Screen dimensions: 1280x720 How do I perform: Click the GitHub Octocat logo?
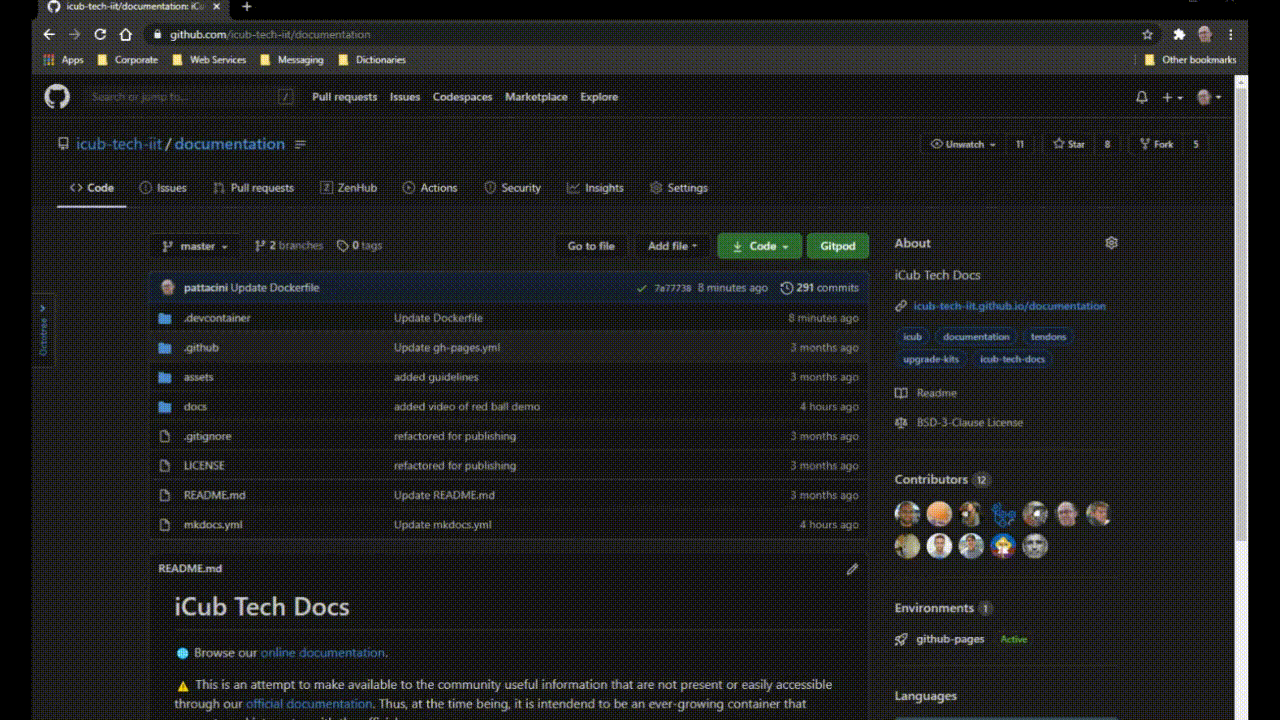(57, 97)
